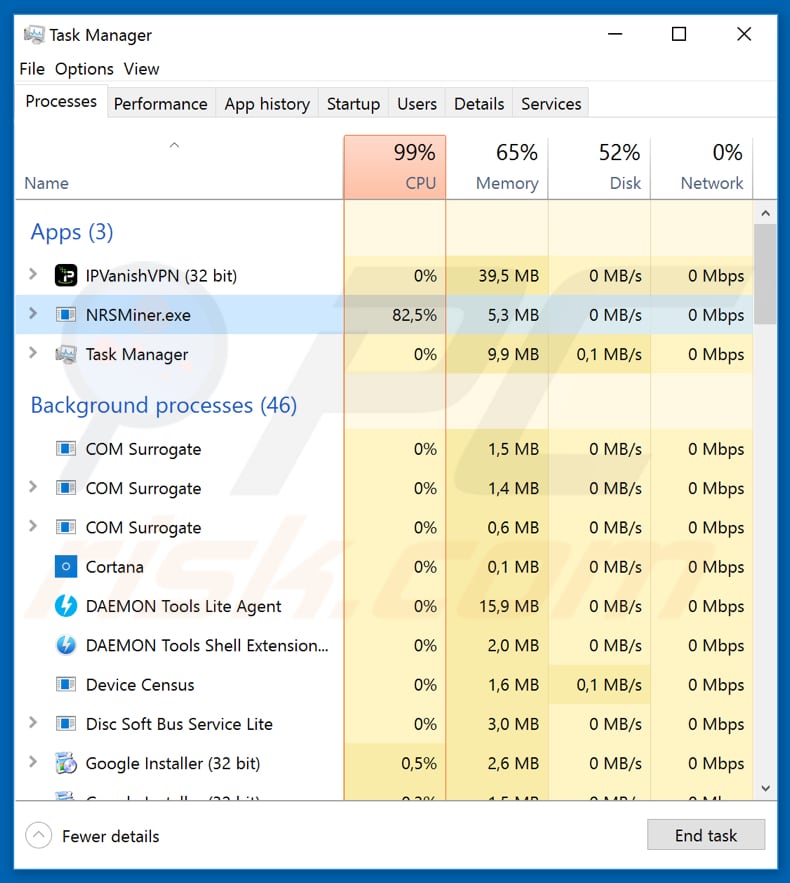Screen dimensions: 790x883
Task: Click Google Installer's 0,5% CPU value
Action: [418, 763]
